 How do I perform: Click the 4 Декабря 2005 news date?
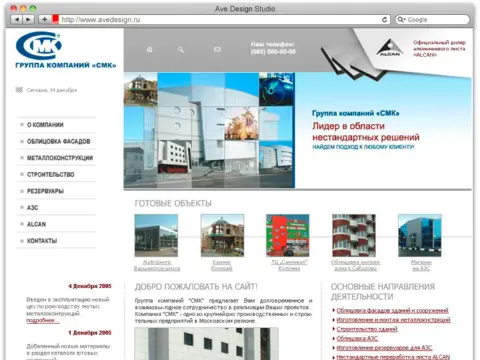[x=90, y=286]
